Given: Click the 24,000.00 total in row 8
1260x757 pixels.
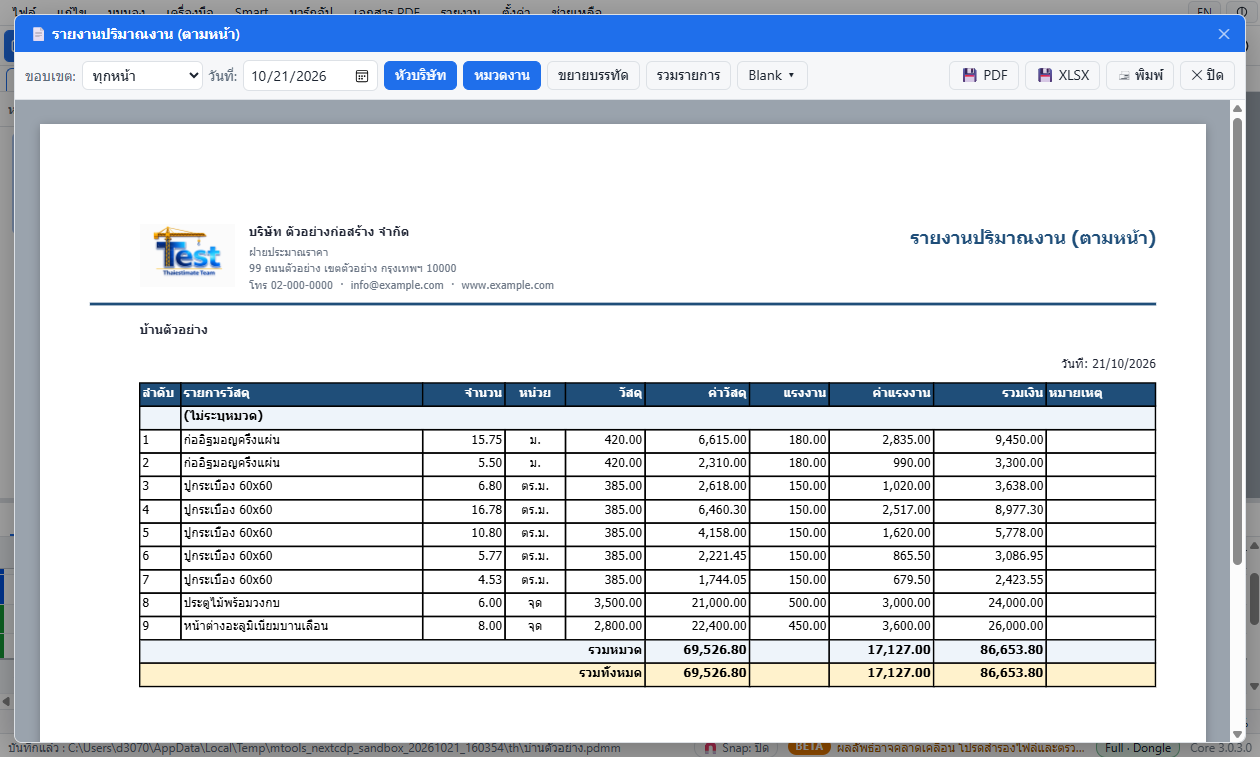Looking at the screenshot, I should [990, 604].
